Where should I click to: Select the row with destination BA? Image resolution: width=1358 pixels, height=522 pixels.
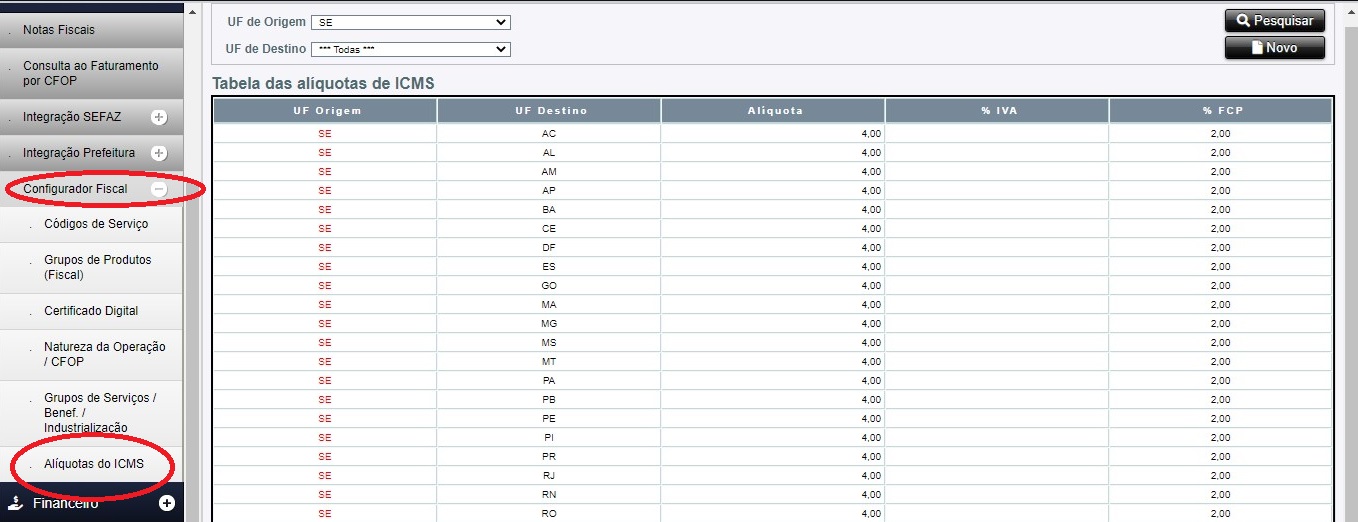pos(548,210)
